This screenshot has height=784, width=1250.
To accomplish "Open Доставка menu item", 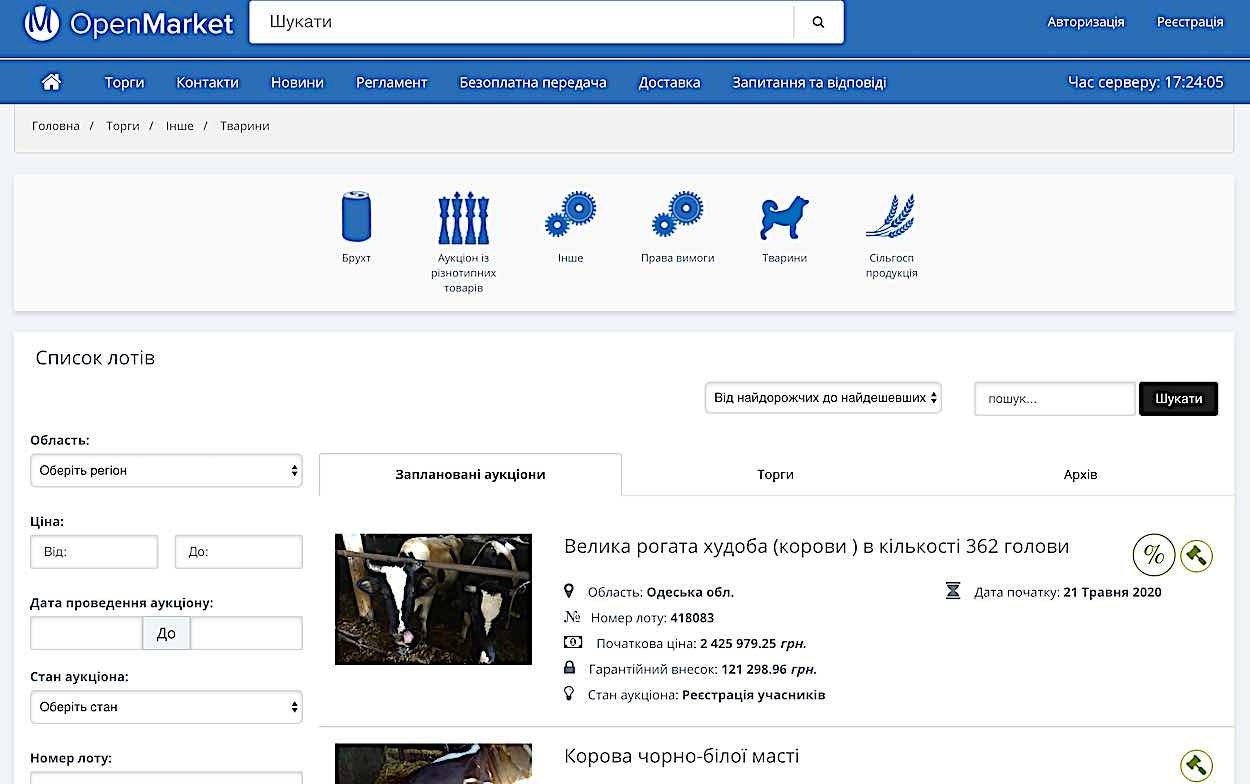I will [x=670, y=83].
